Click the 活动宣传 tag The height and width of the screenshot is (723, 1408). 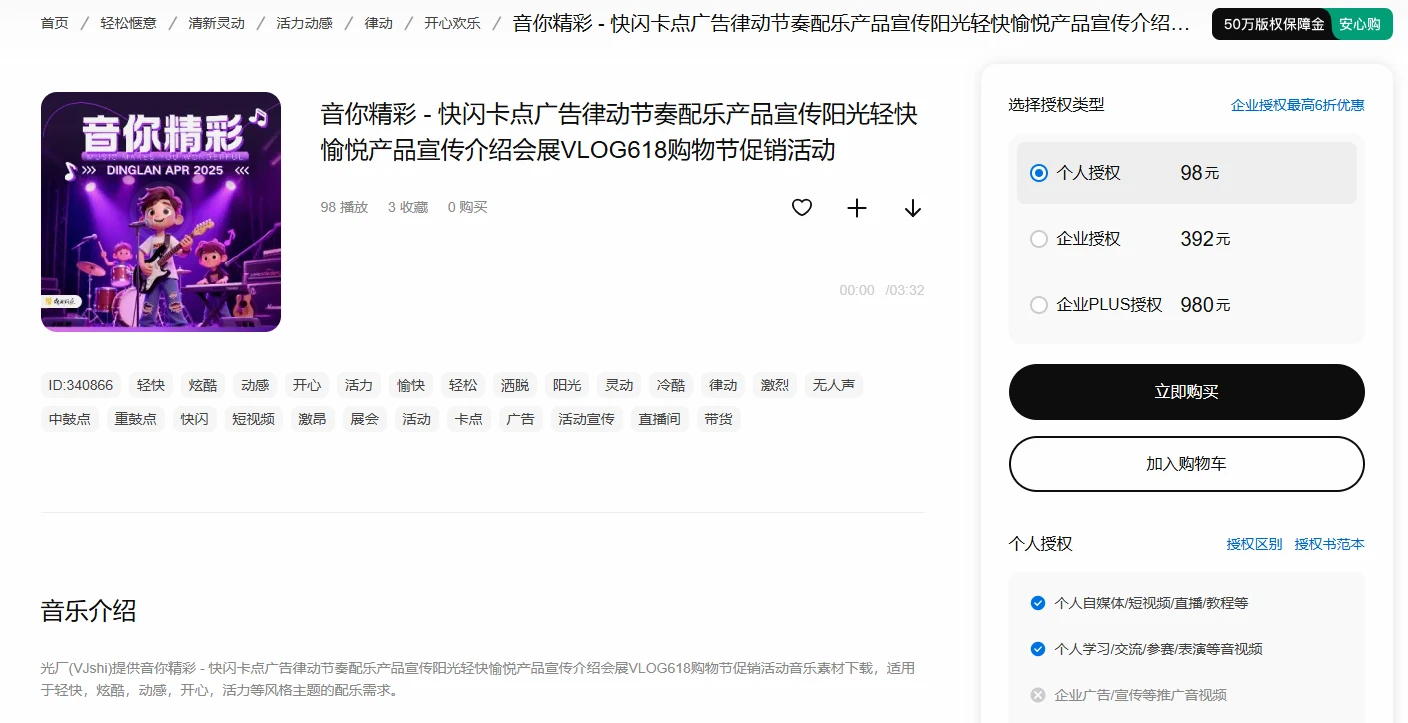[x=587, y=419]
